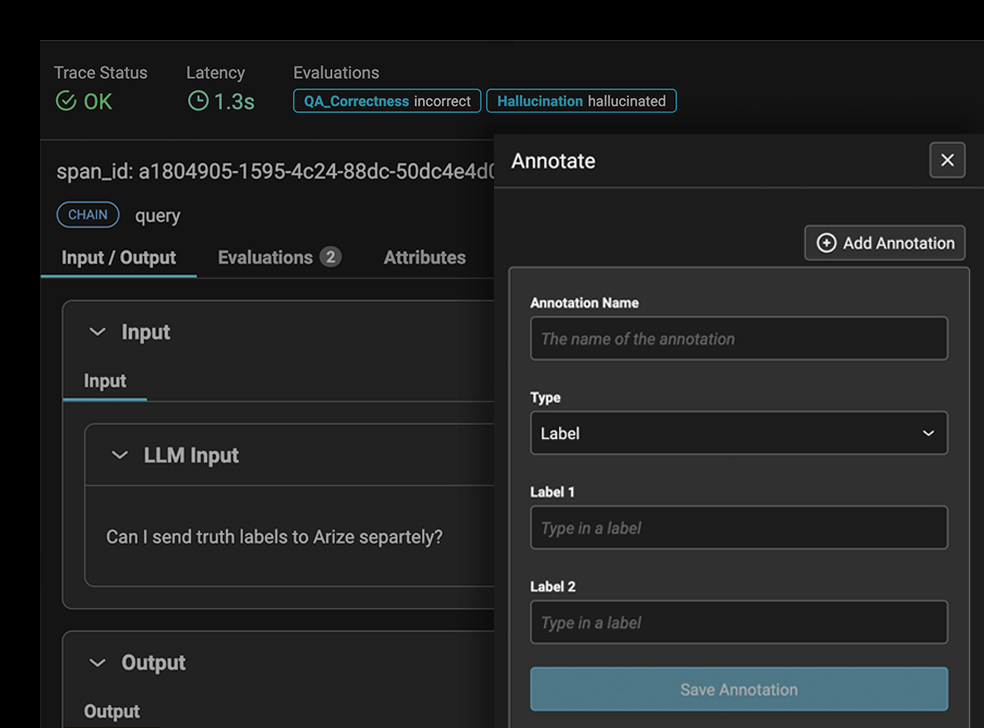Click the CHAIN span kind badge
This screenshot has width=984, height=728.
tap(88, 215)
